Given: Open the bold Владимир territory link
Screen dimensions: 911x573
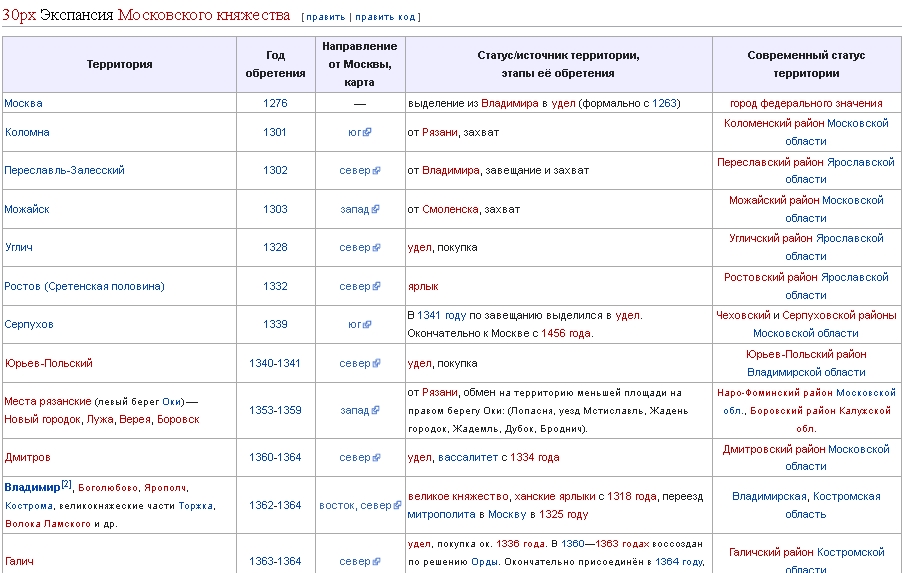Looking at the screenshot, I should 32,488.
